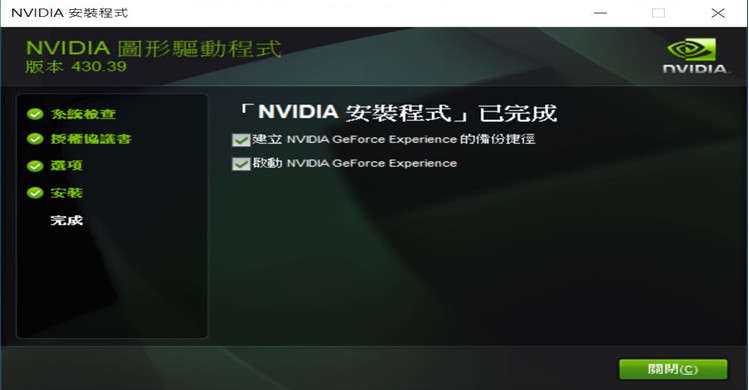Viewport: 749px width, 390px height.
Task: Click the green checkmark icon next to 安裝
Action: [35, 193]
